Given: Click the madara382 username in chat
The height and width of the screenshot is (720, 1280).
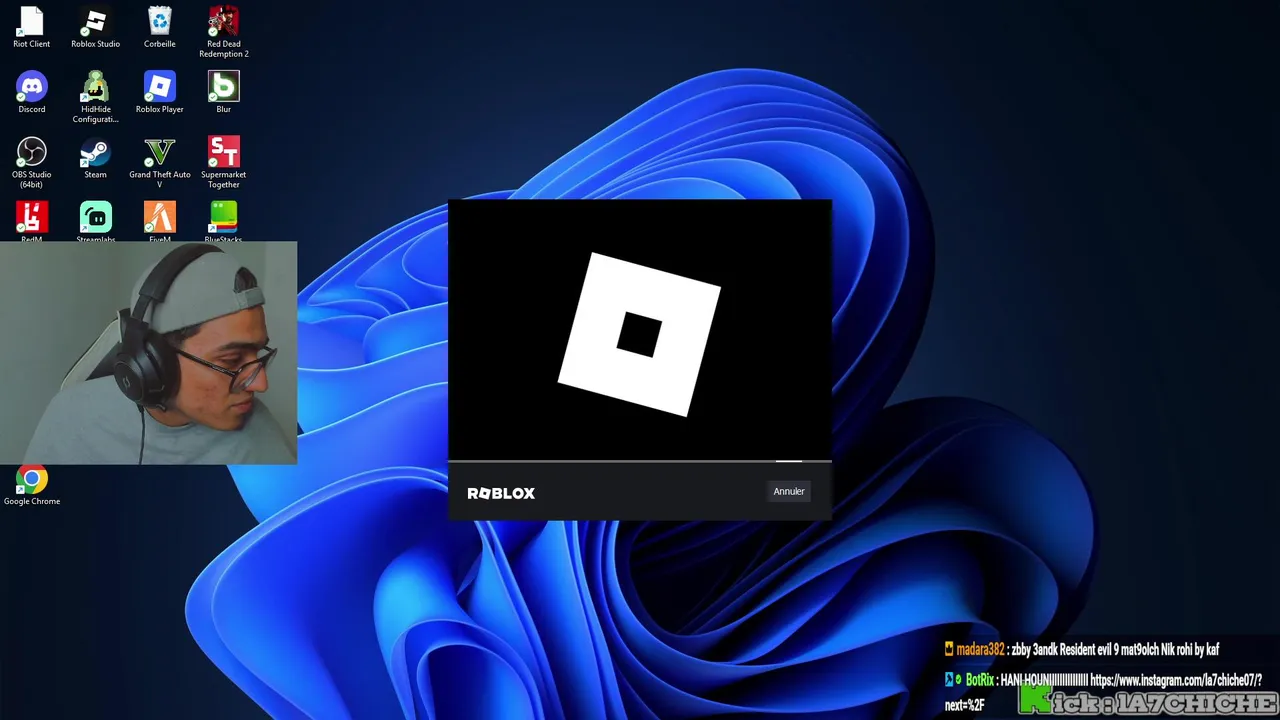Looking at the screenshot, I should click(980, 649).
